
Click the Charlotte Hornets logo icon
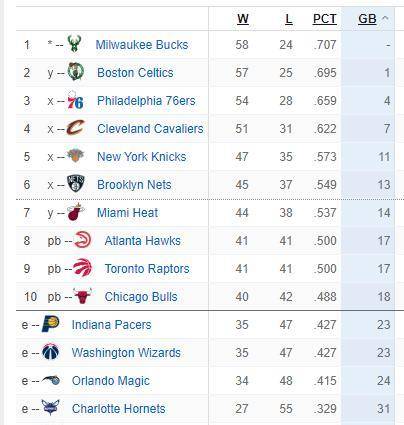(51, 407)
